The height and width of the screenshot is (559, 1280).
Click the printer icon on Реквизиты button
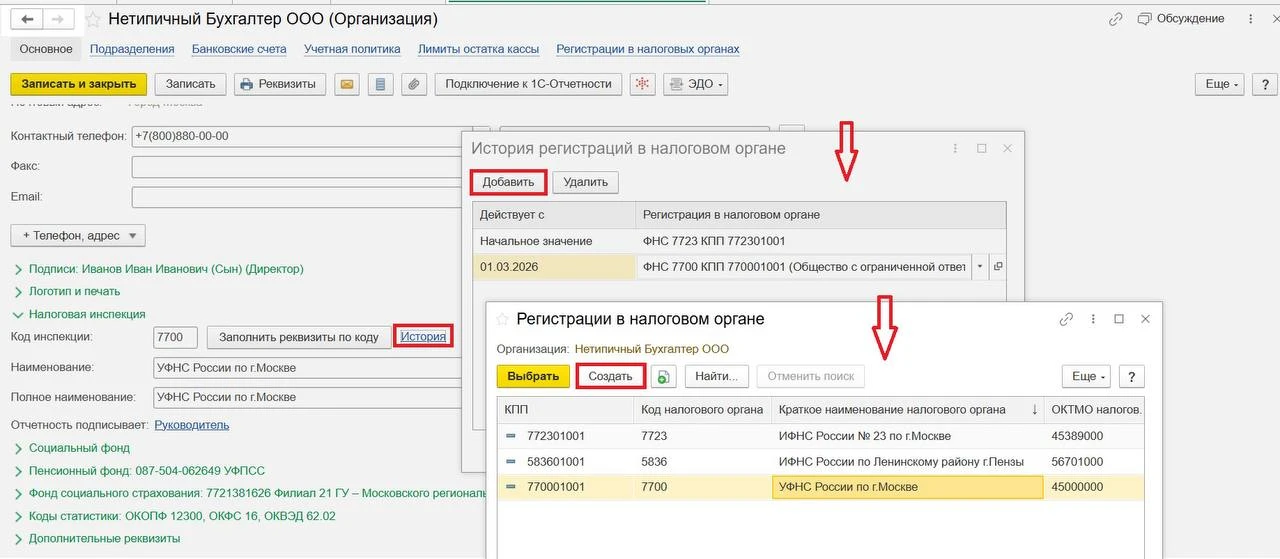click(x=248, y=84)
